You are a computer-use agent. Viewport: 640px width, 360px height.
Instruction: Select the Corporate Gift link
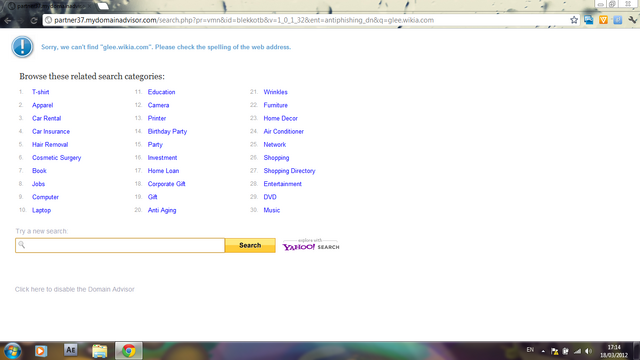coord(167,184)
